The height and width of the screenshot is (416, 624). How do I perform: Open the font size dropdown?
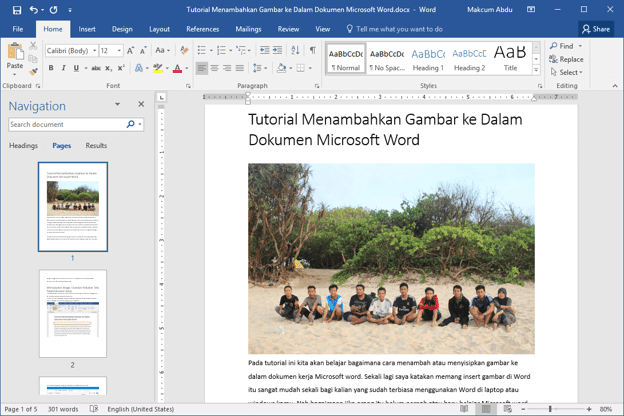pos(119,51)
